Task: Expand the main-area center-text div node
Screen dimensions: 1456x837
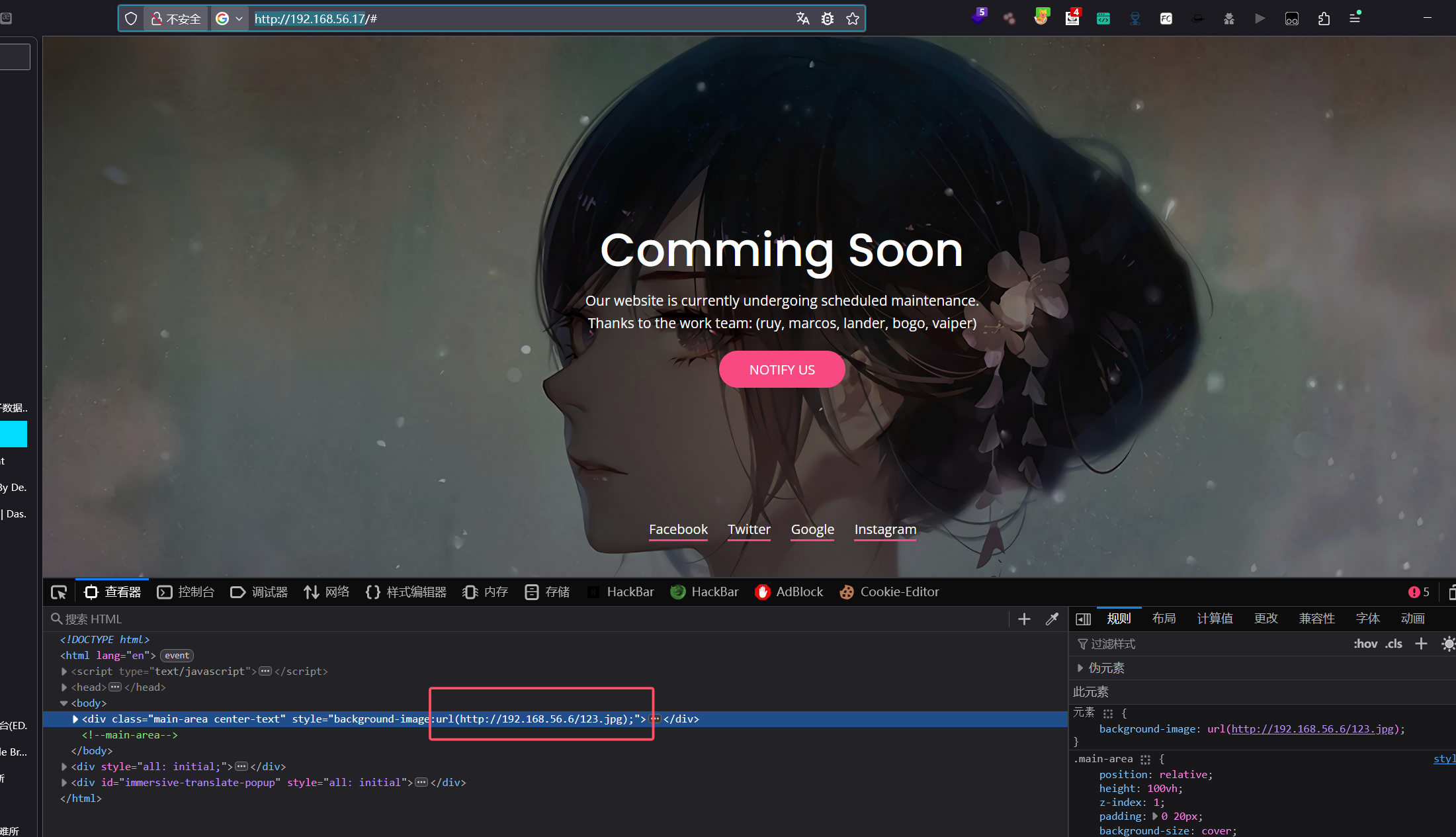Action: (75, 719)
